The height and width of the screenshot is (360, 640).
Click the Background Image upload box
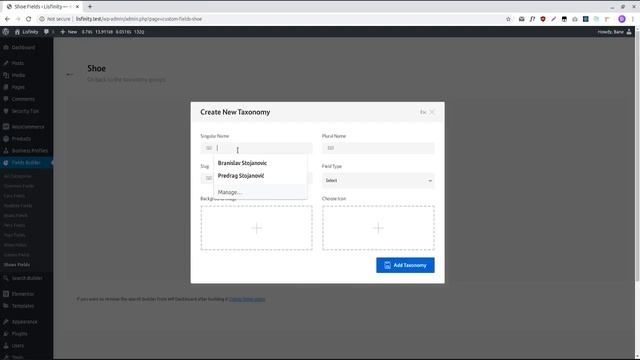tap(256, 228)
